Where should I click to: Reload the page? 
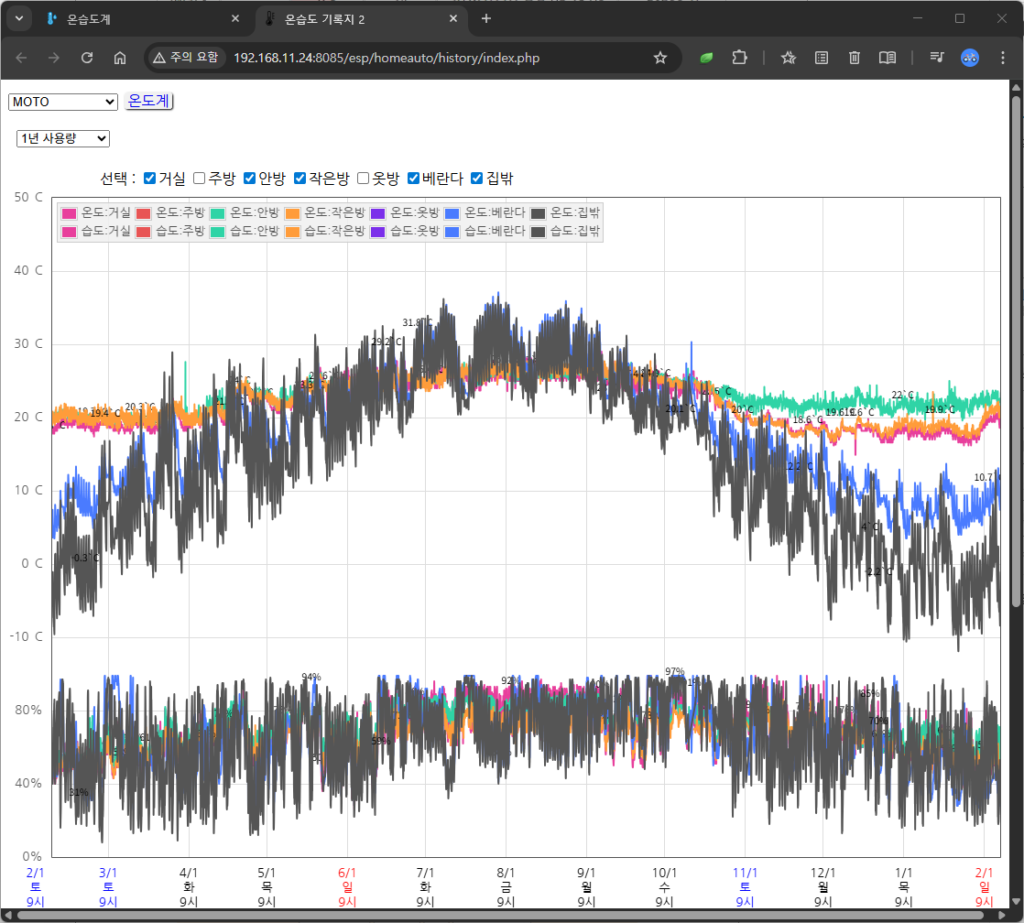[87, 58]
